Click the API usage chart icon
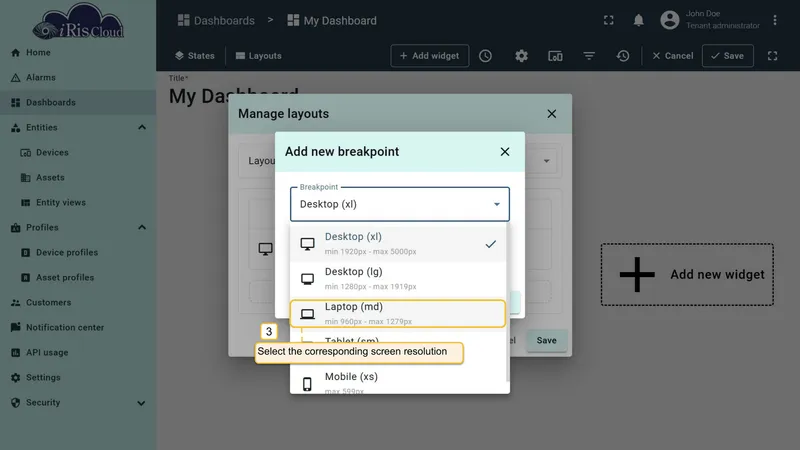The height and width of the screenshot is (450, 800). point(15,353)
